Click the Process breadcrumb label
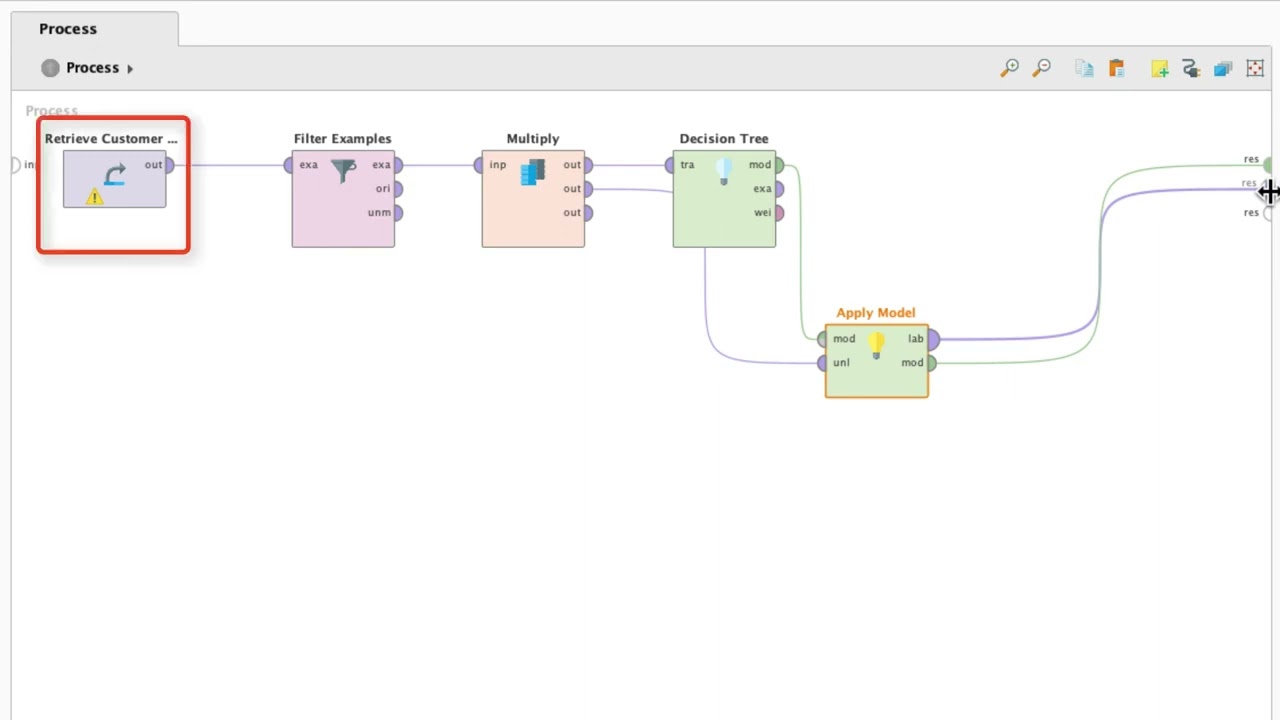 (x=92, y=68)
